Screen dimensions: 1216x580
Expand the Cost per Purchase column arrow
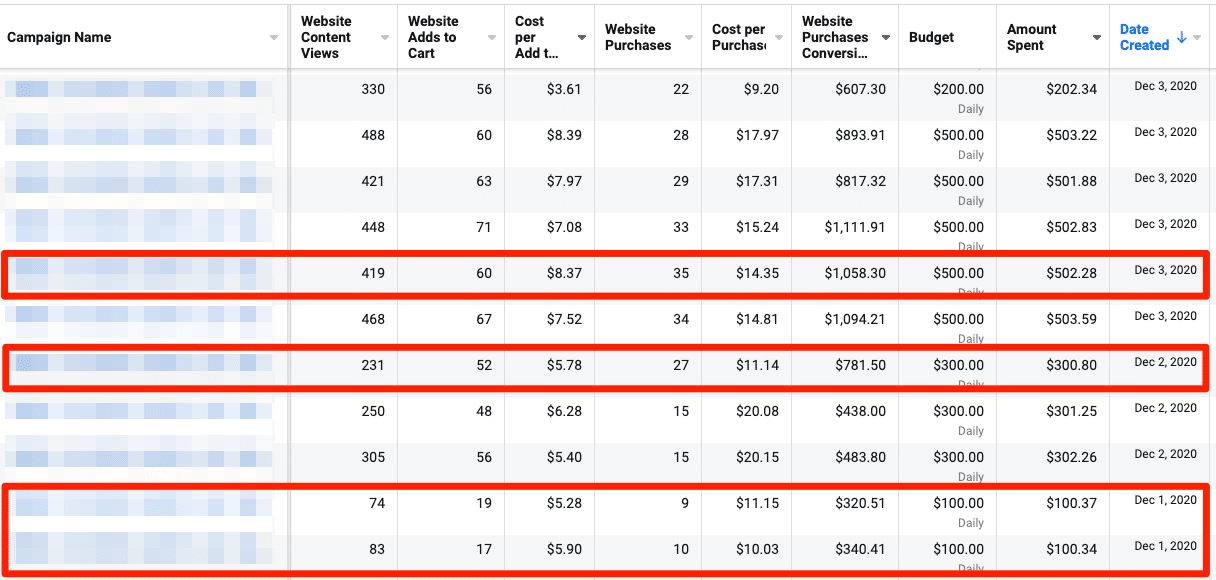(x=777, y=38)
